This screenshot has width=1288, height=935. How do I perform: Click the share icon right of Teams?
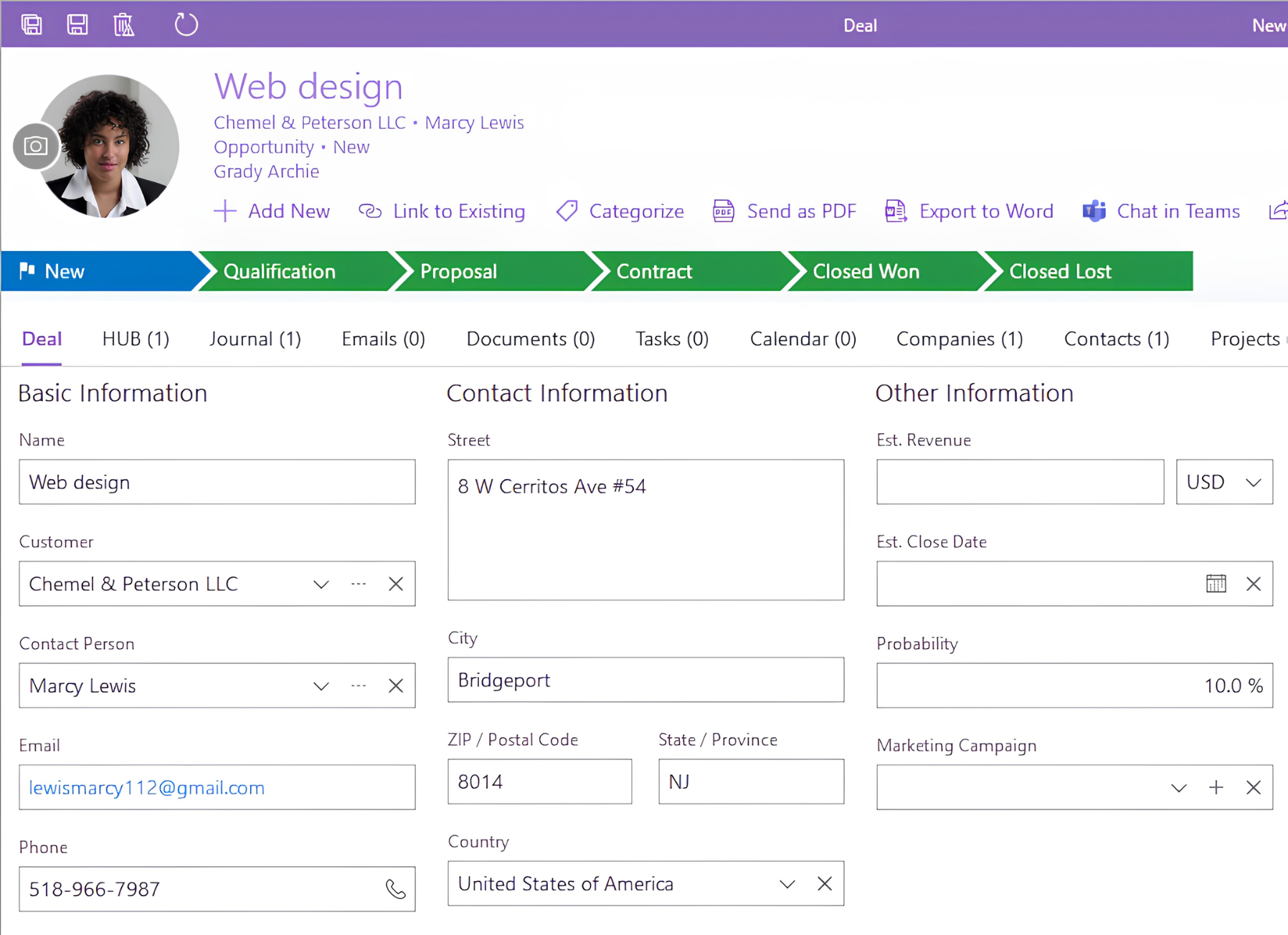(1279, 211)
